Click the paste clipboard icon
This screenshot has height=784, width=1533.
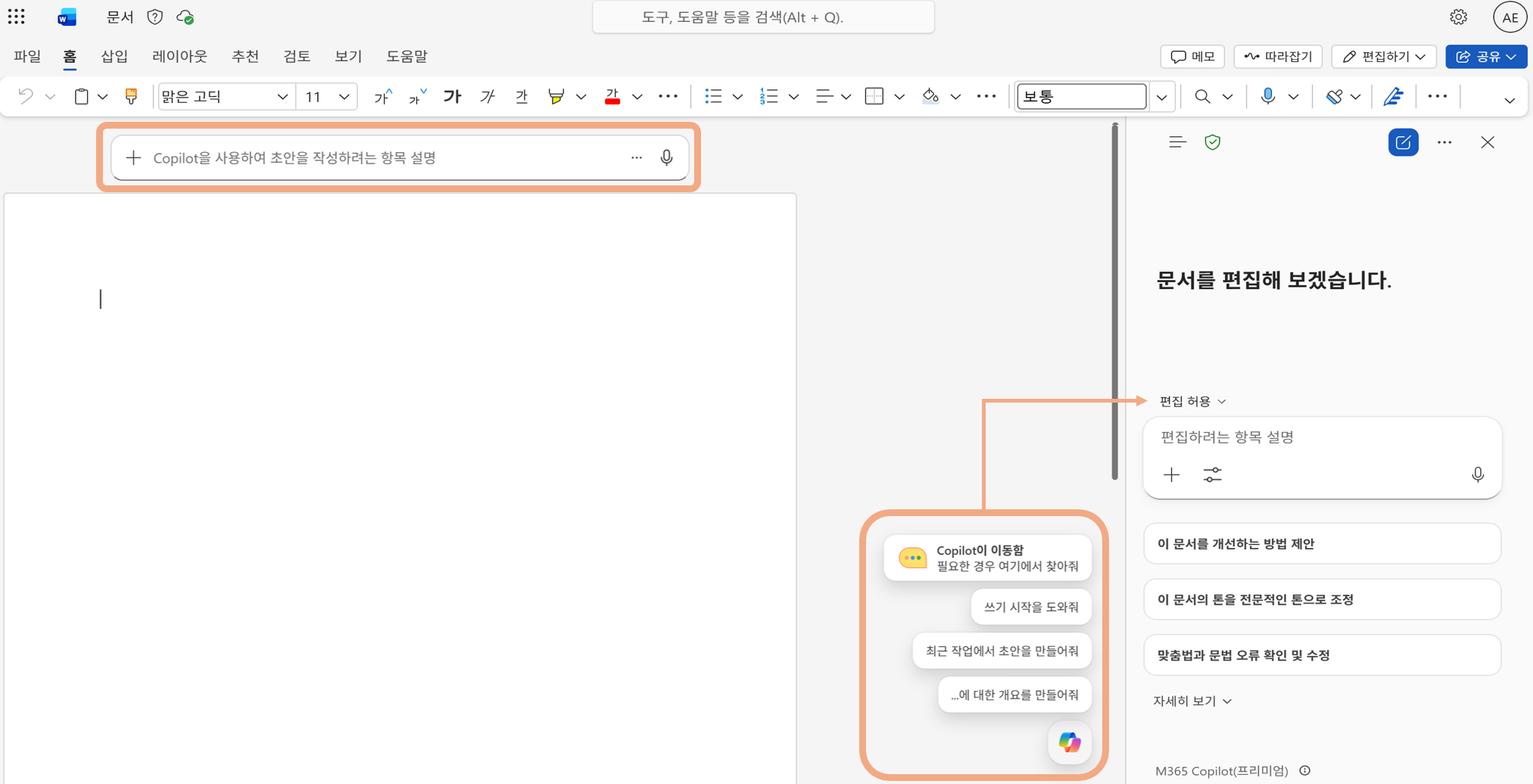coord(81,96)
